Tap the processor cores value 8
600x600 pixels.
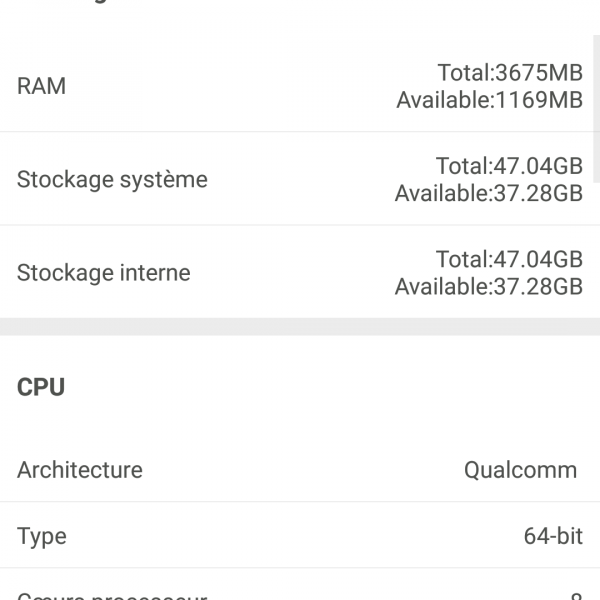[x=576, y=596]
